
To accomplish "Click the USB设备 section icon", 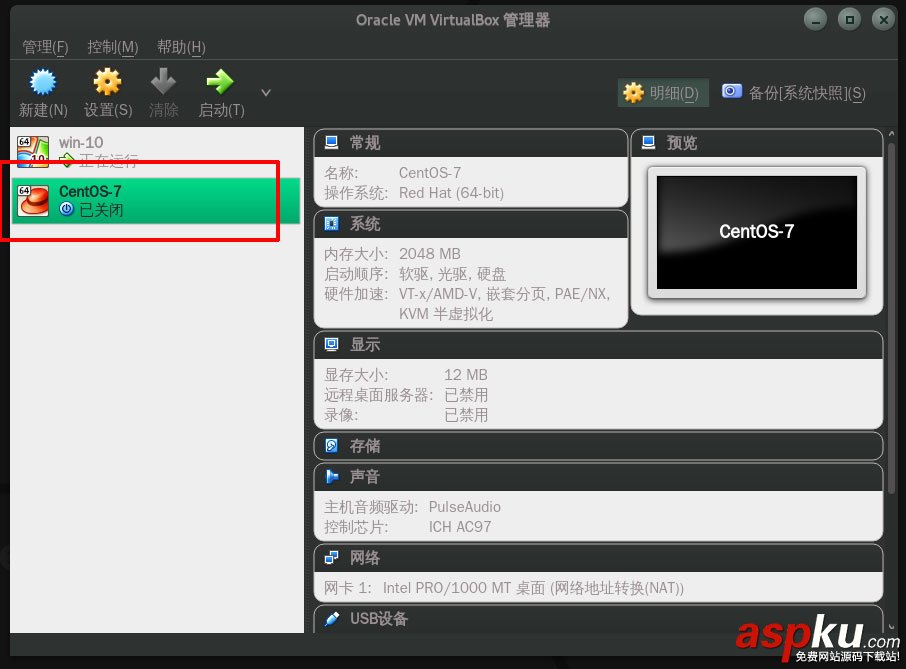I will point(333,619).
